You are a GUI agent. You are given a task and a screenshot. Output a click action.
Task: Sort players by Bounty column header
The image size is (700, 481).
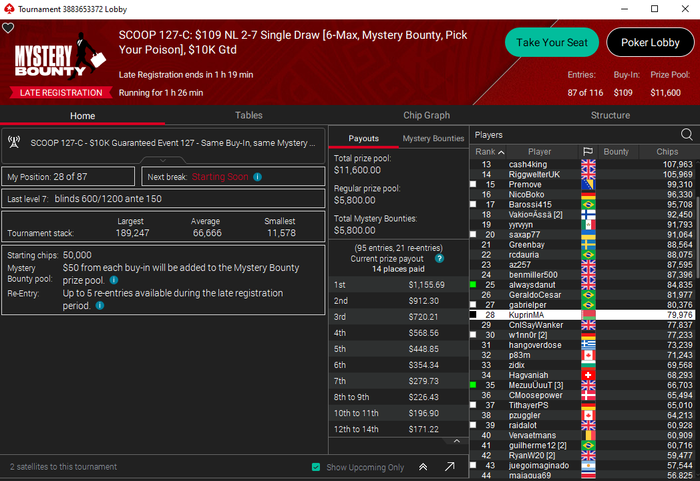[616, 152]
